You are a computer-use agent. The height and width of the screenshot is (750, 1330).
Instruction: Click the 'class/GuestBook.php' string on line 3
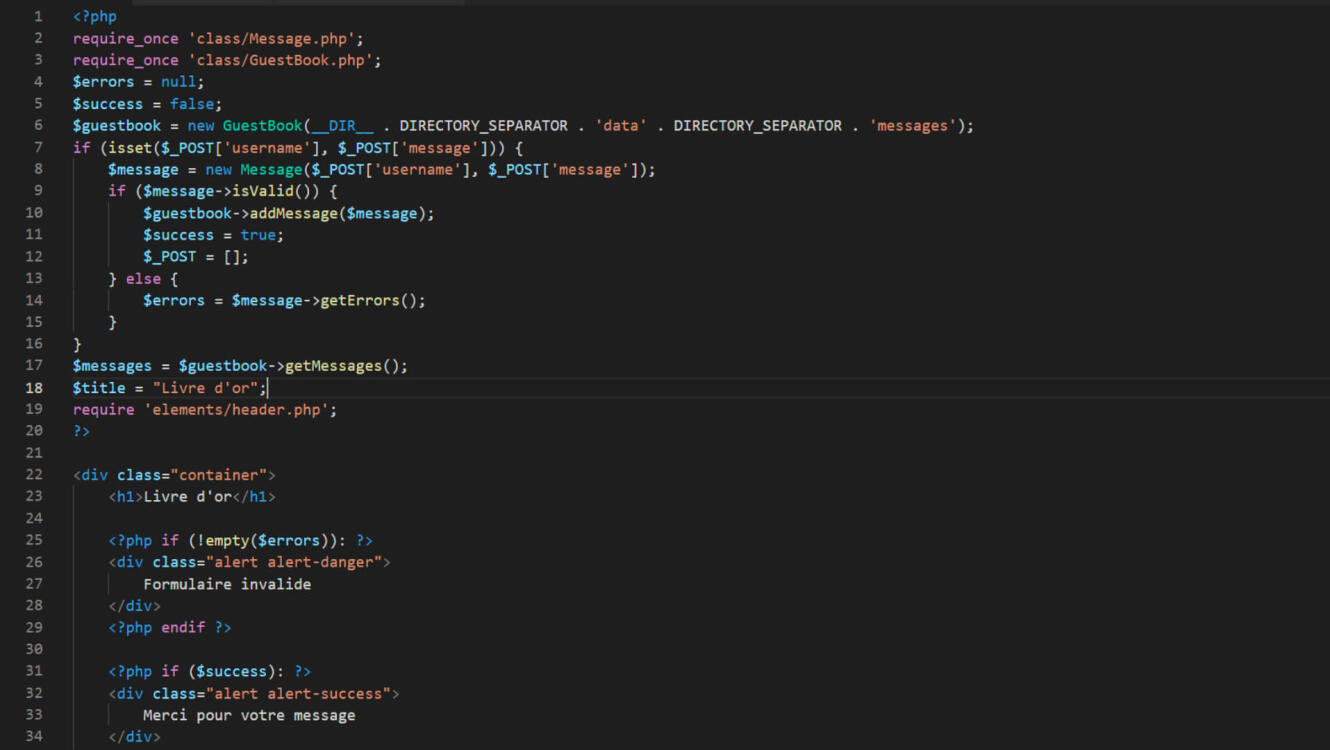pos(281,60)
